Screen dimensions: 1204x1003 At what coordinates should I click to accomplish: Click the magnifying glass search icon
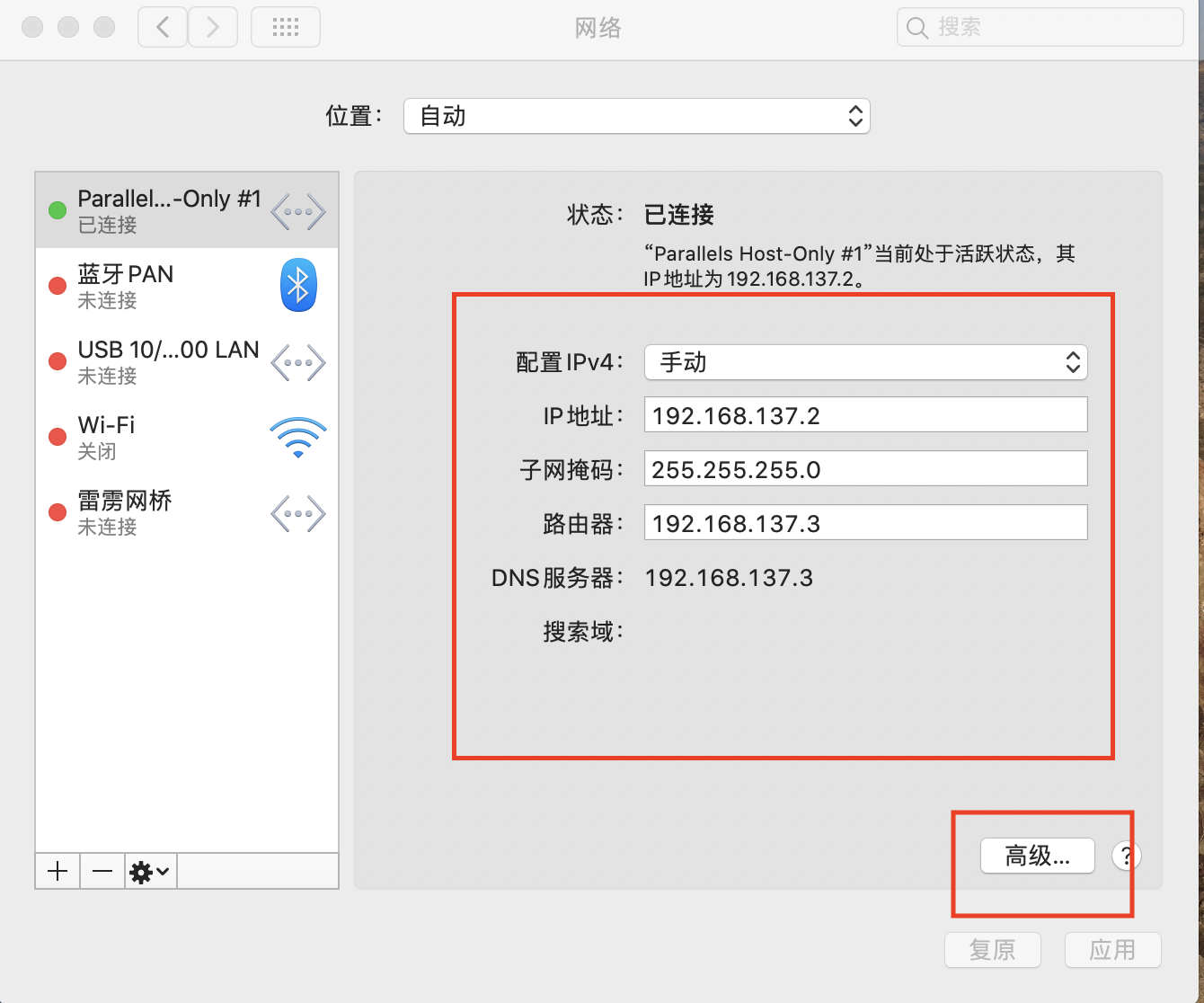pos(916,28)
